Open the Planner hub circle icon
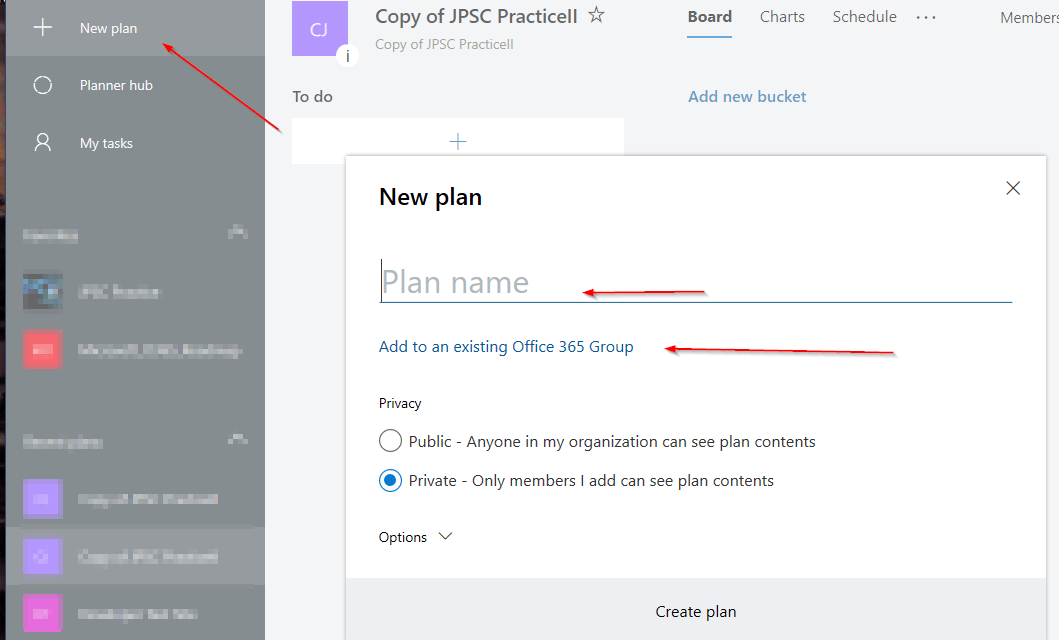The width and height of the screenshot is (1059, 640). click(42, 85)
